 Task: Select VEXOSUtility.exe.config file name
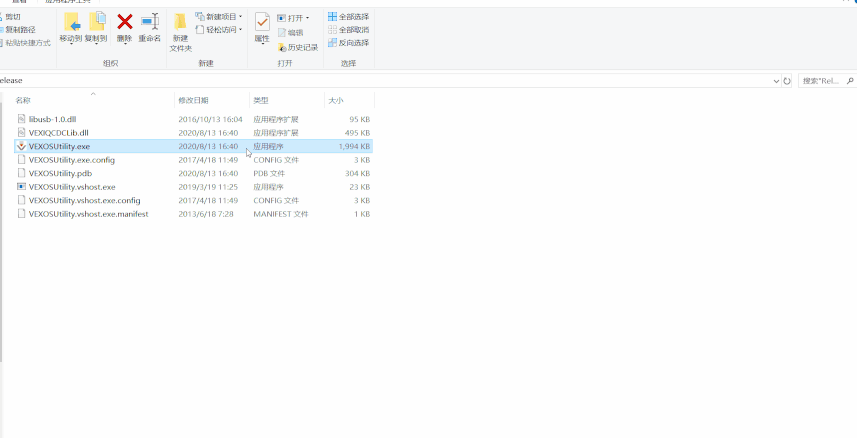click(x=72, y=160)
